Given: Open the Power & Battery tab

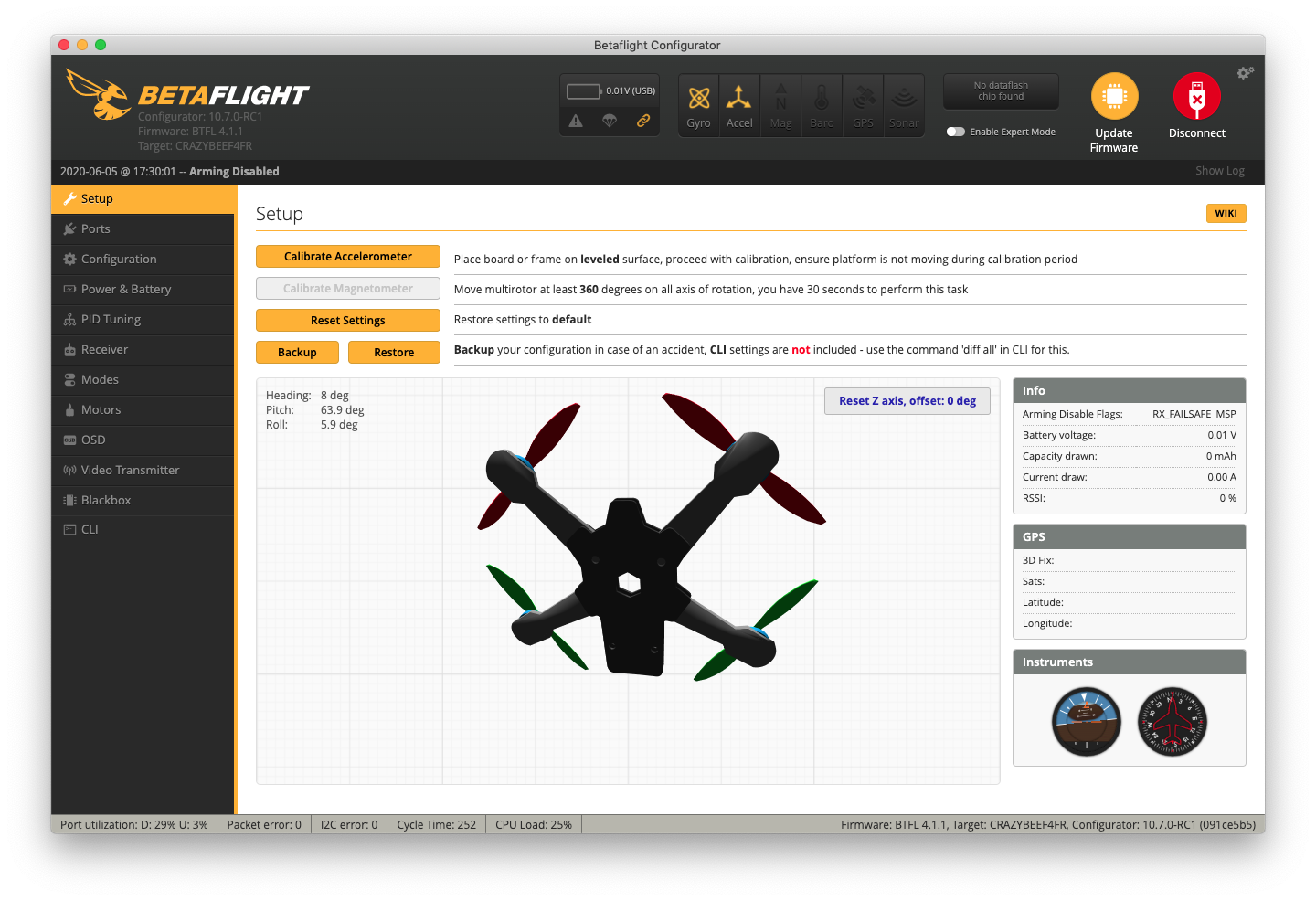Looking at the screenshot, I should click(x=143, y=290).
